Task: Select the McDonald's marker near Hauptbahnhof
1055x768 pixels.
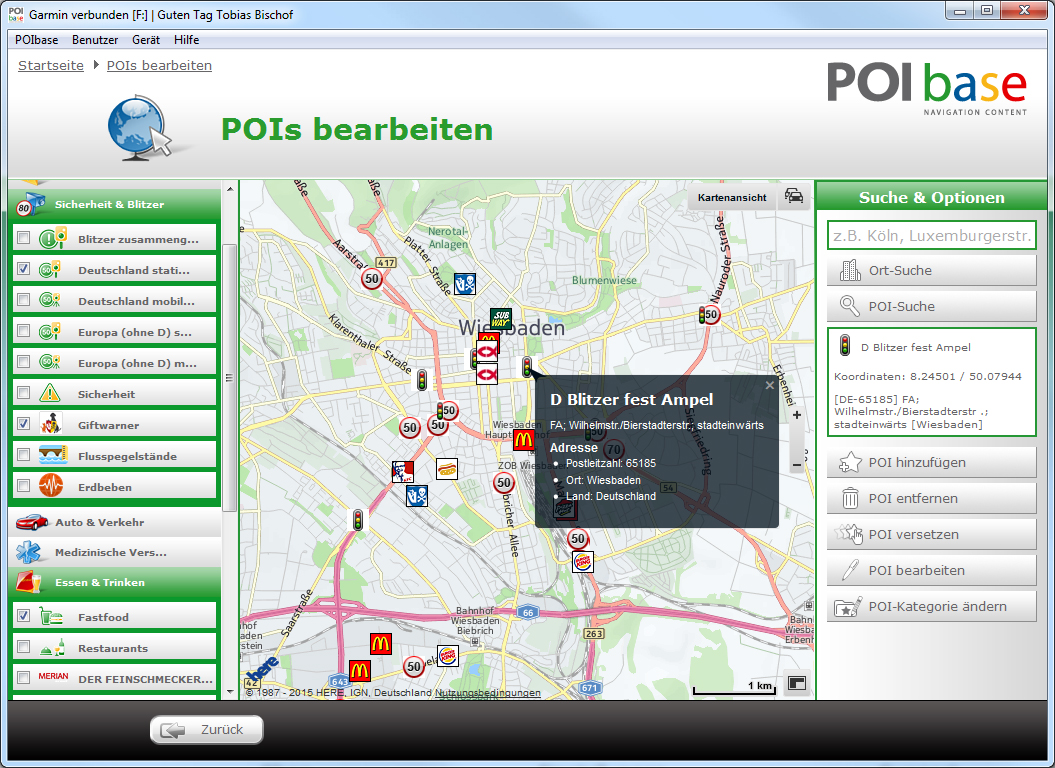Action: coord(524,440)
